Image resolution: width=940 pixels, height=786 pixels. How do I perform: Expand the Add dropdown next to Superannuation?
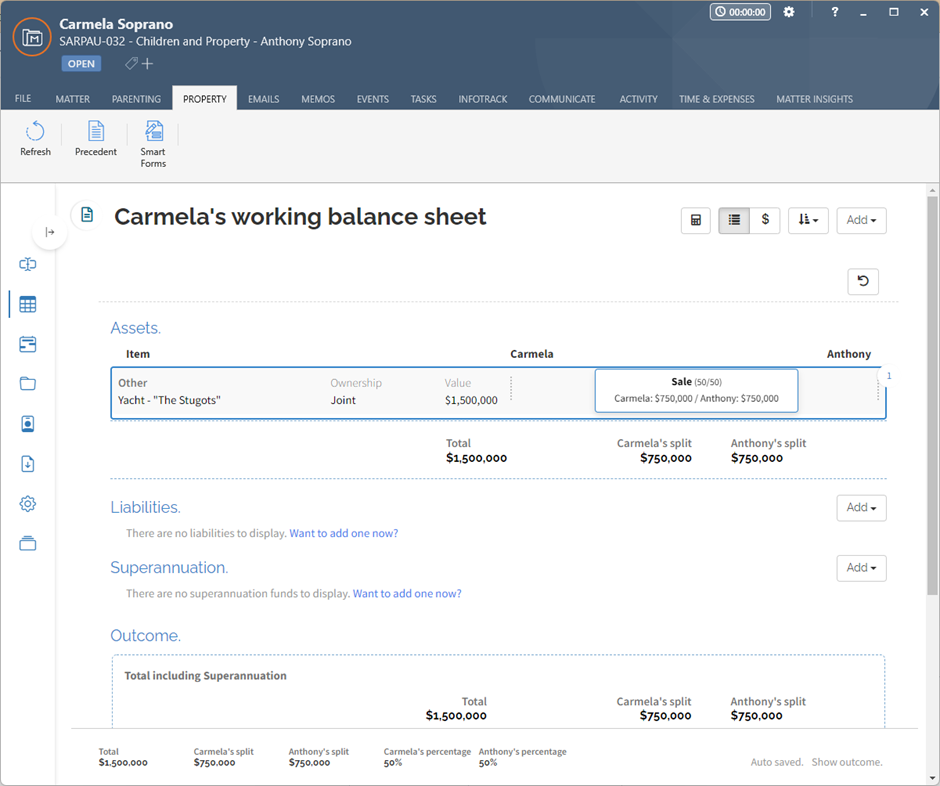click(861, 568)
